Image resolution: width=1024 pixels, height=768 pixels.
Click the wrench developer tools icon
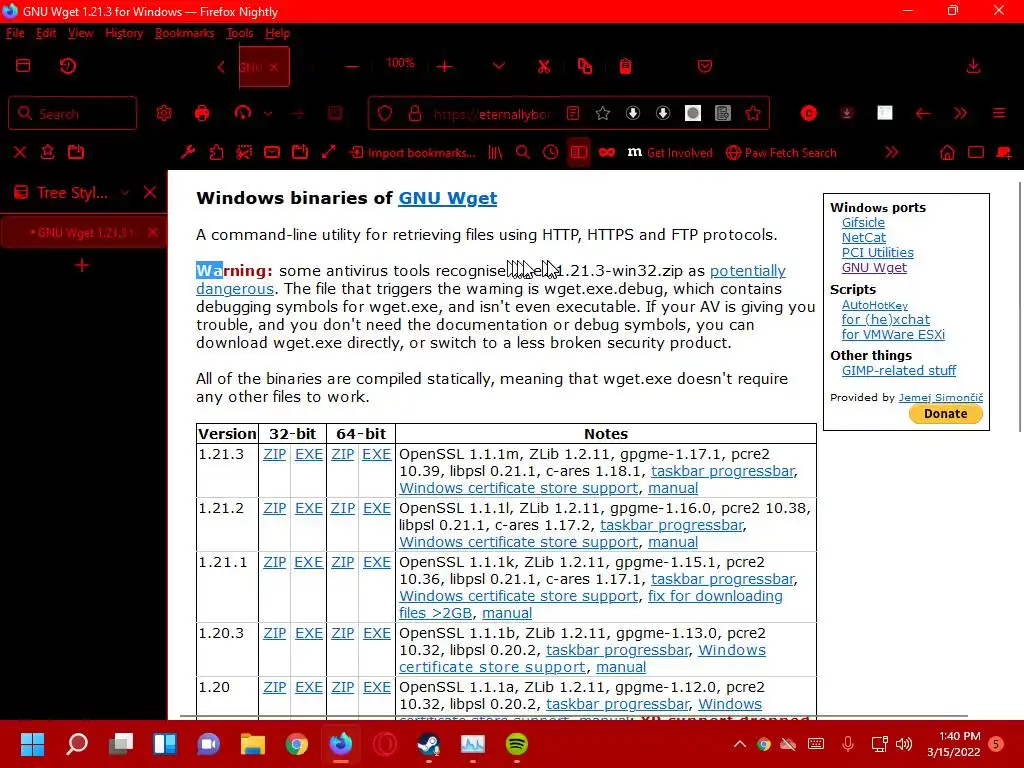pyautogui.click(x=188, y=152)
